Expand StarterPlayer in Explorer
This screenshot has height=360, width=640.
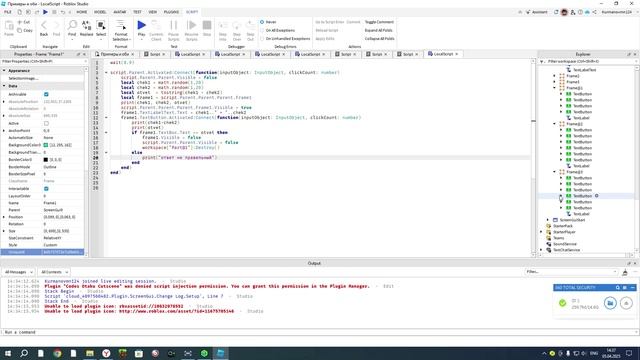pos(542,232)
